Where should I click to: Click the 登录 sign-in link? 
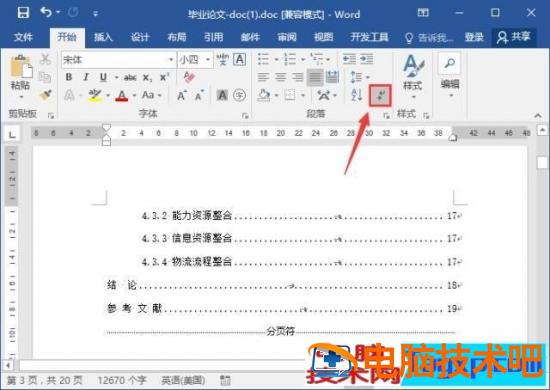tap(474, 37)
